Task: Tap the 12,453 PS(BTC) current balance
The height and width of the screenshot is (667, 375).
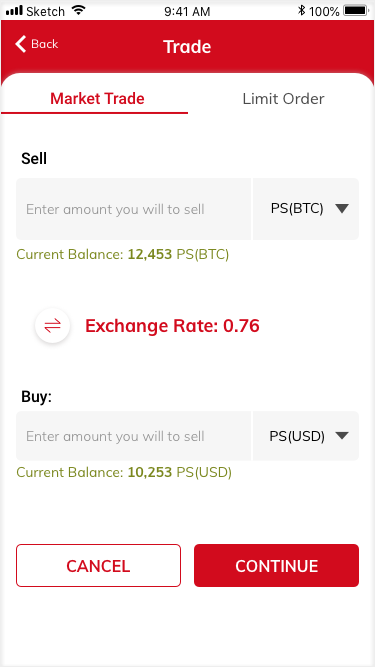Action: 178,255
